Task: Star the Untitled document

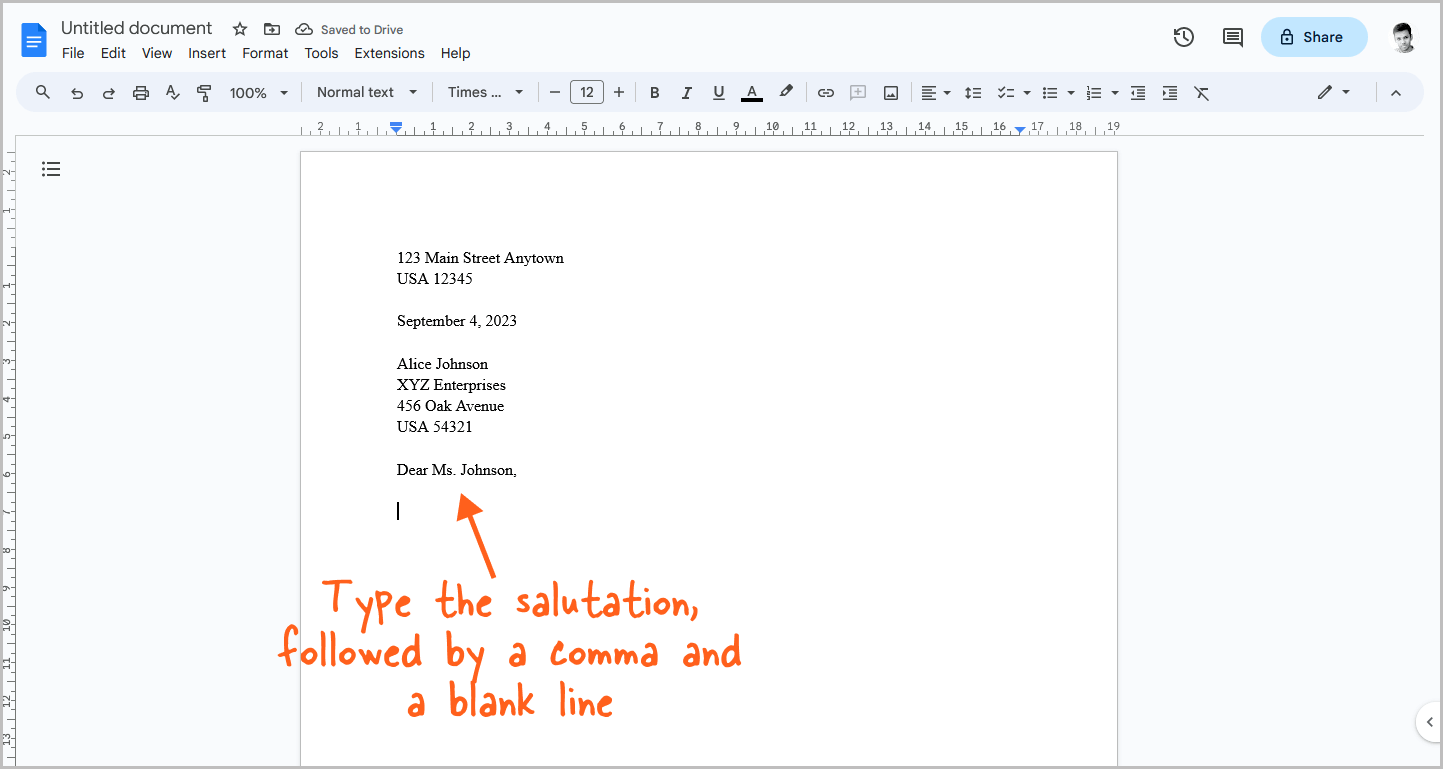Action: point(239,29)
